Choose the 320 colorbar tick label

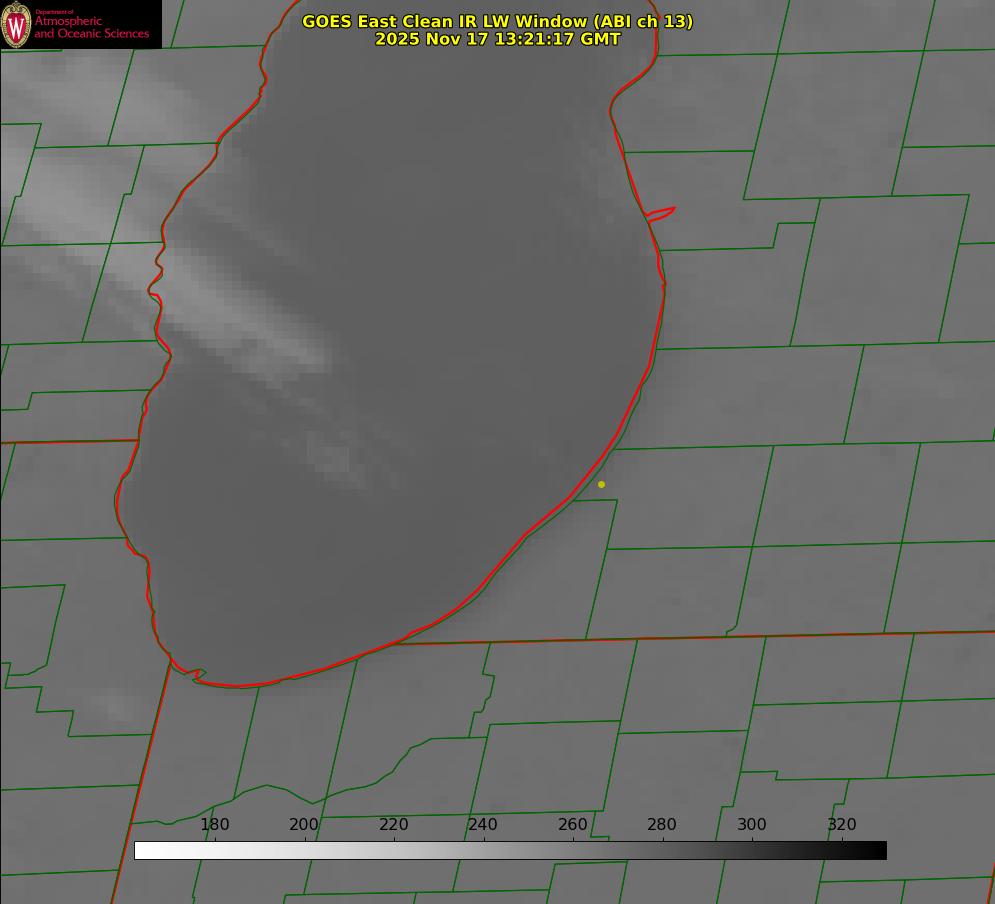(x=841, y=825)
